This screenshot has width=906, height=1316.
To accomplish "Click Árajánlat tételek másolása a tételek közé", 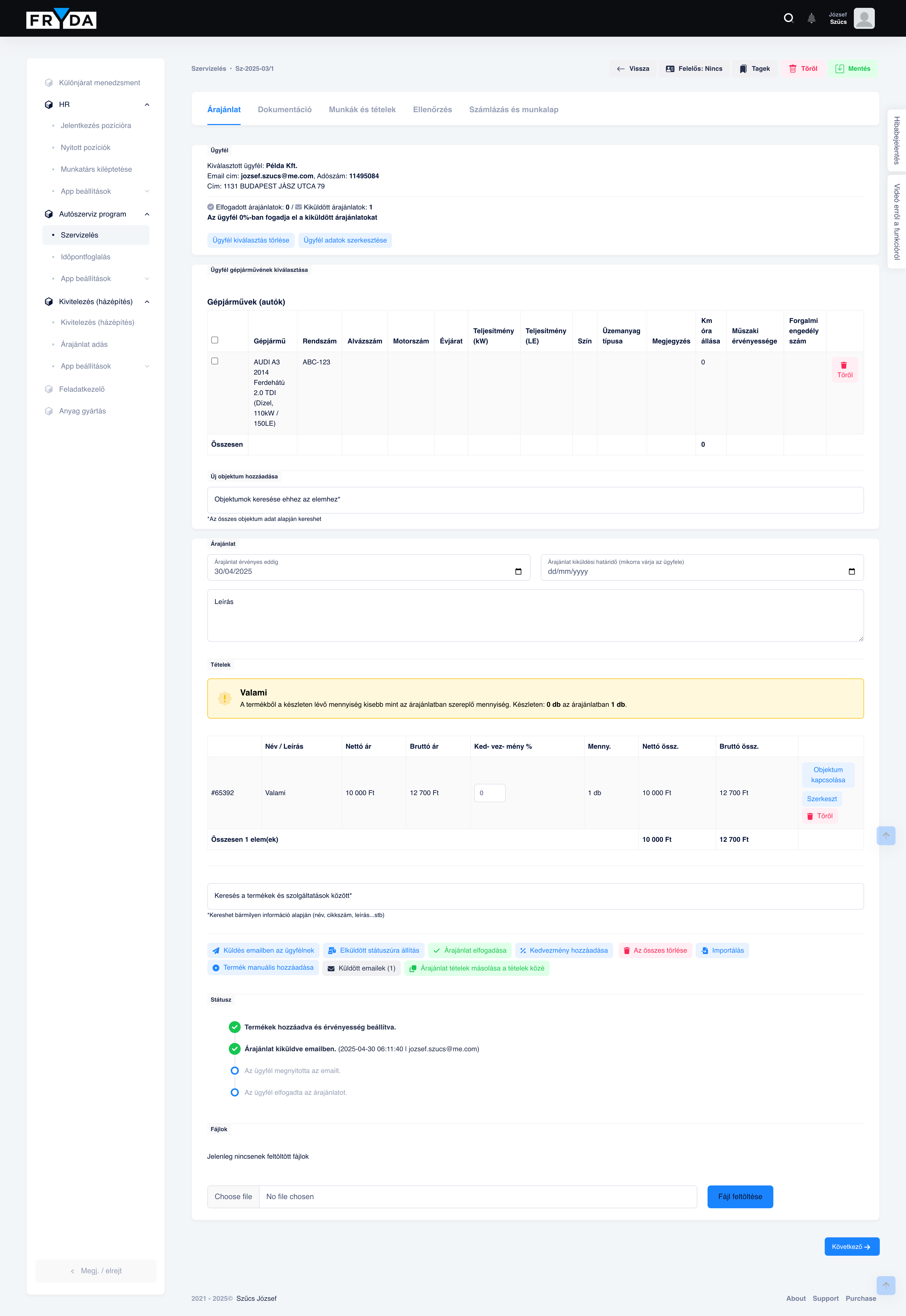I will [x=477, y=969].
